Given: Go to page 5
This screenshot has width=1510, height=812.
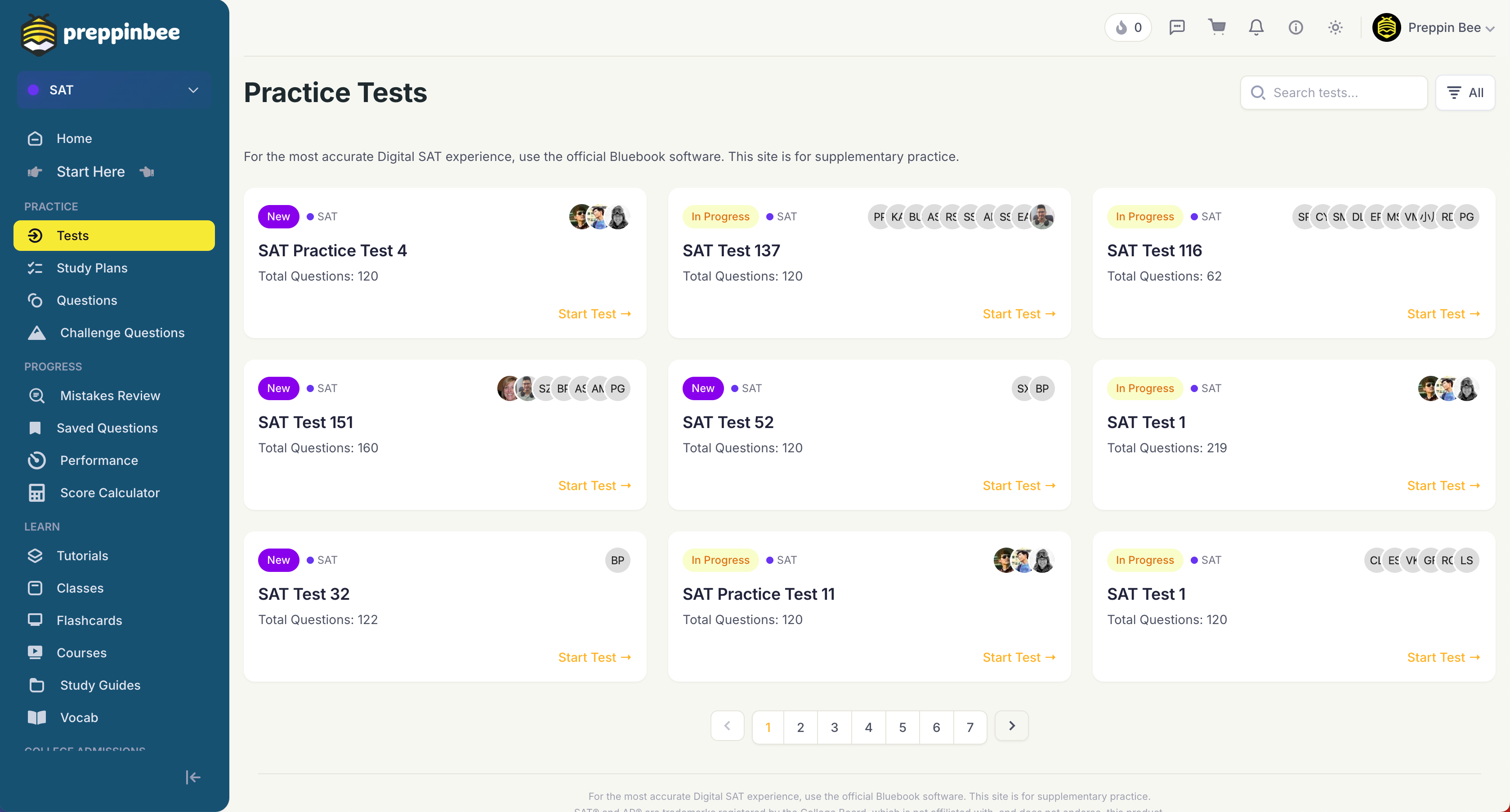Looking at the screenshot, I should pos(902,727).
